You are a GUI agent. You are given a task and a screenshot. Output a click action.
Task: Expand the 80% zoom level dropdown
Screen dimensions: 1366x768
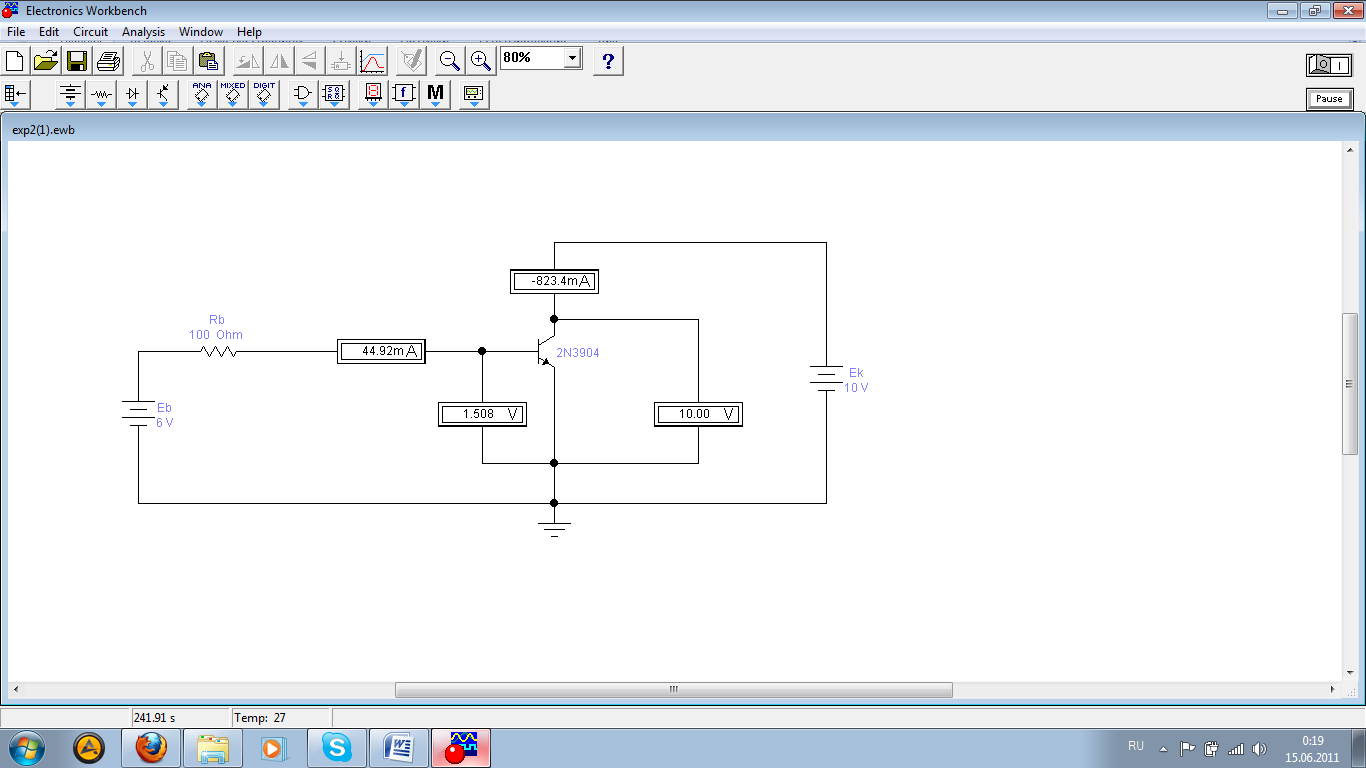point(573,58)
